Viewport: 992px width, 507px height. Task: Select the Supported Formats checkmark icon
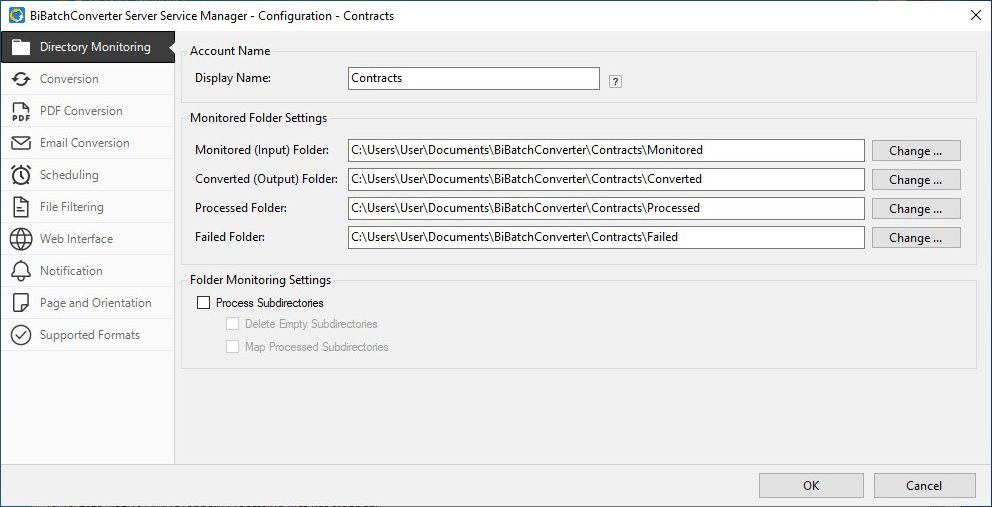[x=21, y=335]
